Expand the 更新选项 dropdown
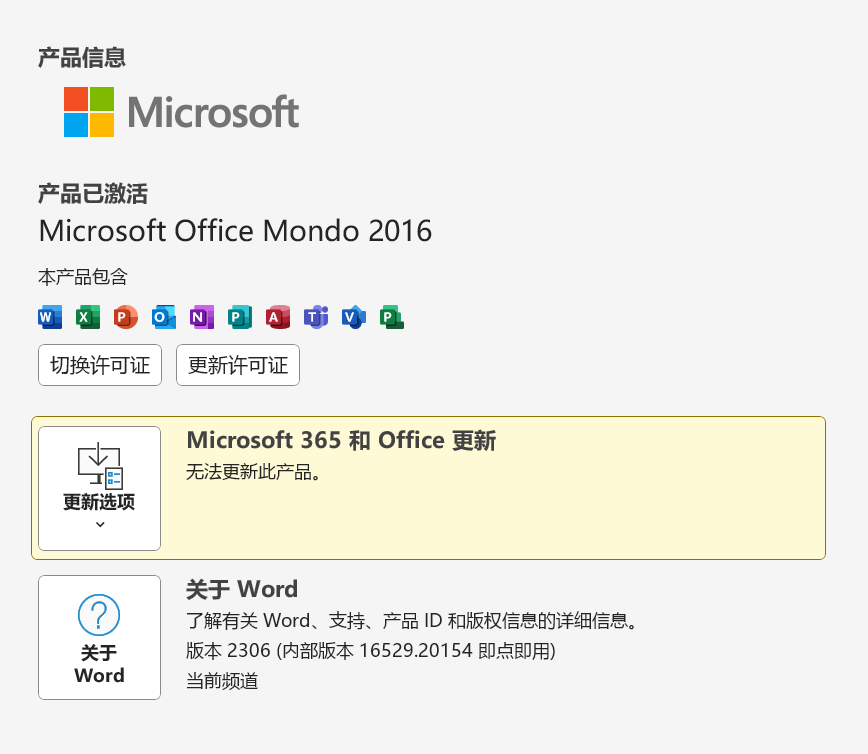Image resolution: width=868 pixels, height=754 pixels. coord(99,488)
